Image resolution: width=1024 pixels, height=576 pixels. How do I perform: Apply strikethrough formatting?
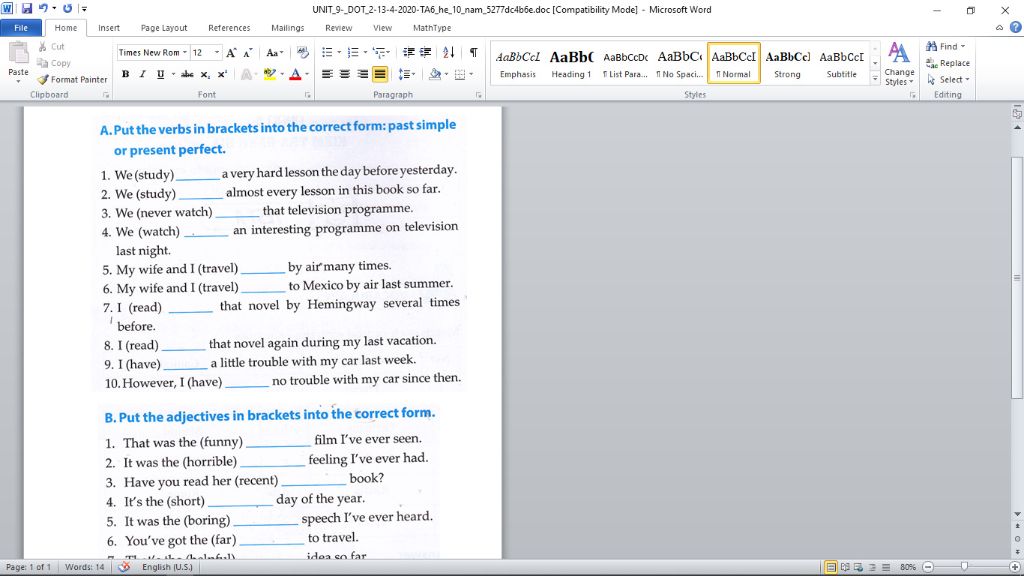[187, 74]
